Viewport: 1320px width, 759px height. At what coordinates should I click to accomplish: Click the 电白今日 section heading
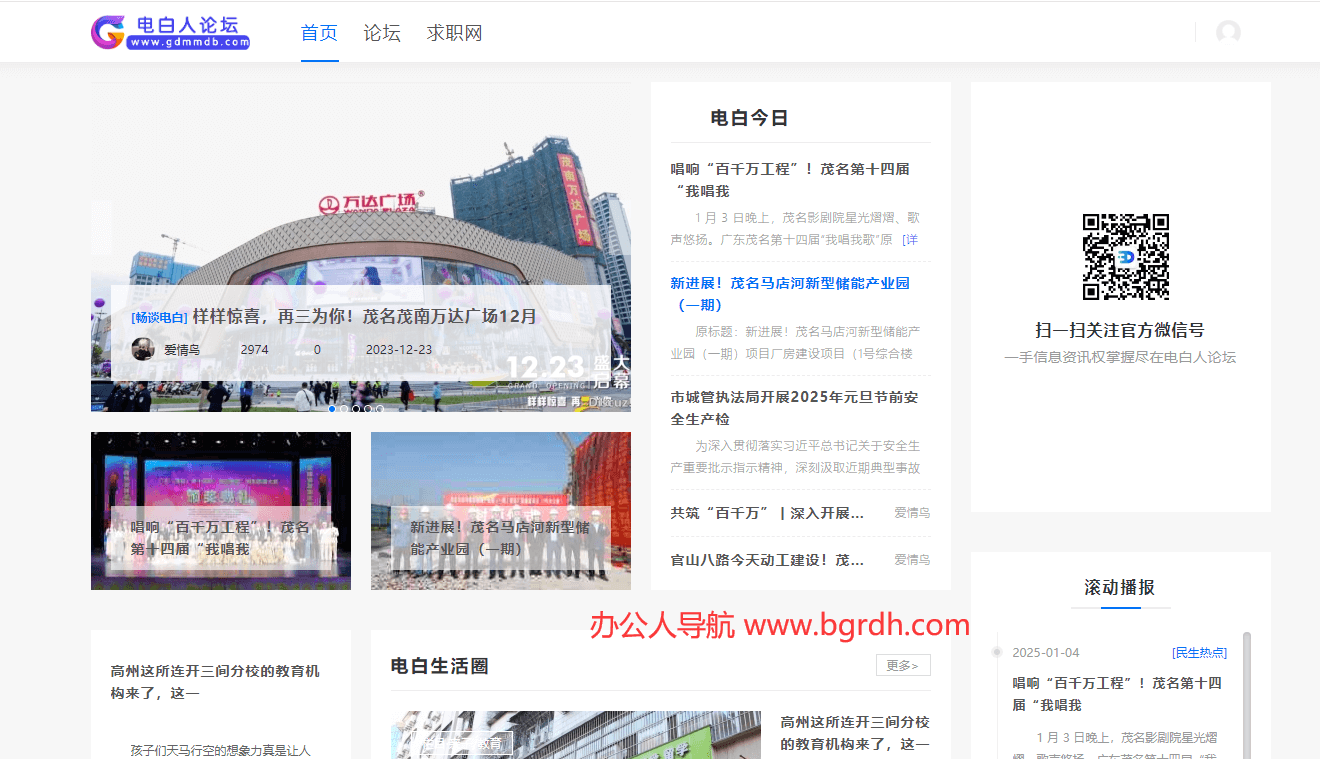(750, 118)
